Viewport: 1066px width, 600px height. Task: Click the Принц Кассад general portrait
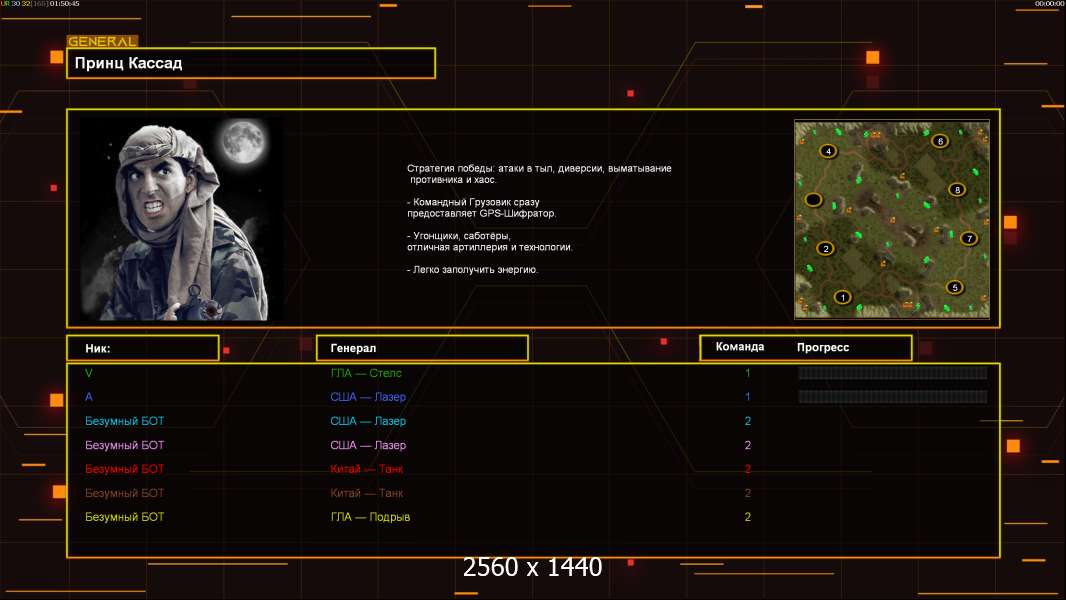pyautogui.click(x=181, y=218)
